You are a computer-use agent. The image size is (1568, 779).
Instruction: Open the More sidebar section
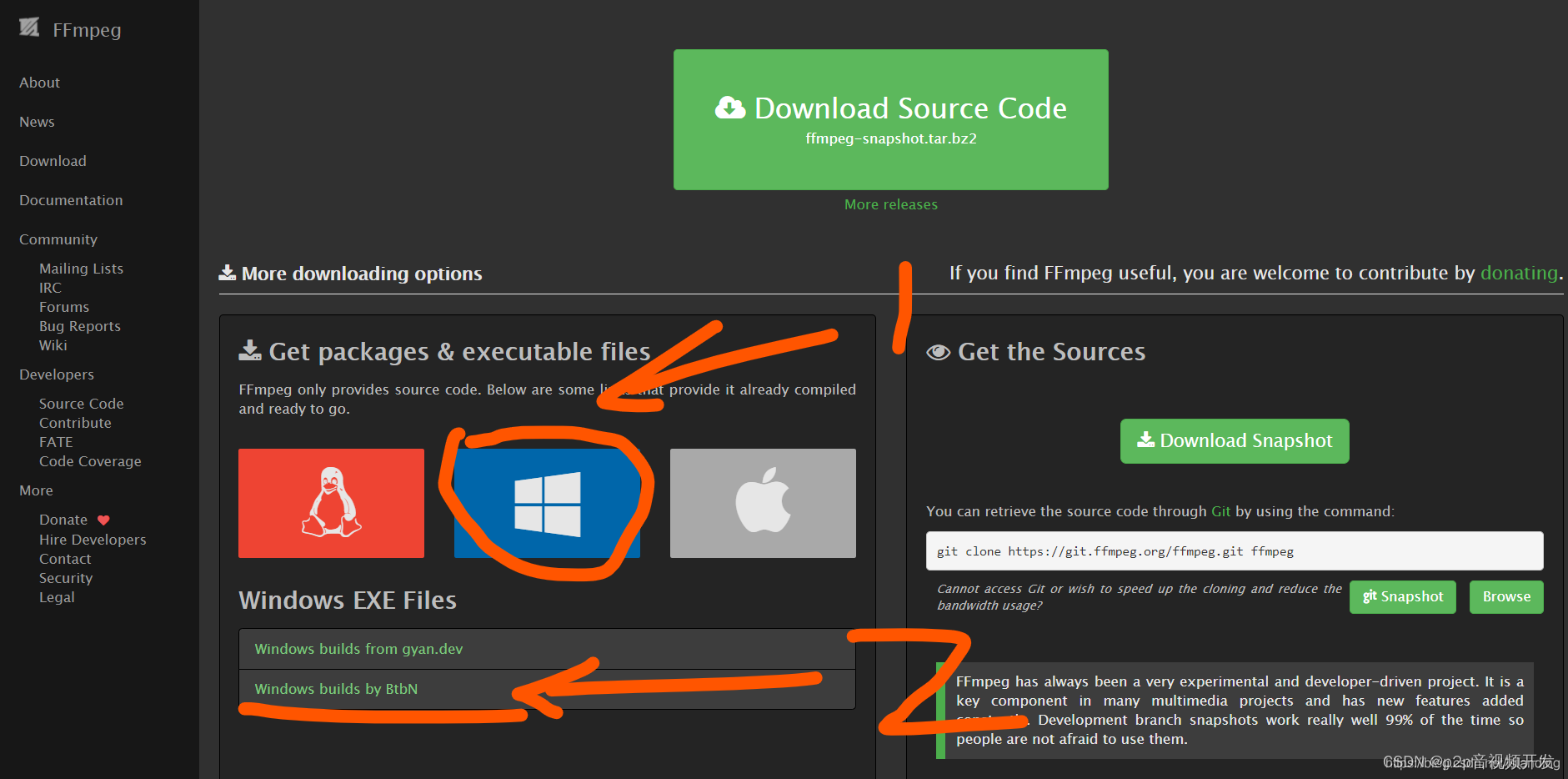(36, 490)
